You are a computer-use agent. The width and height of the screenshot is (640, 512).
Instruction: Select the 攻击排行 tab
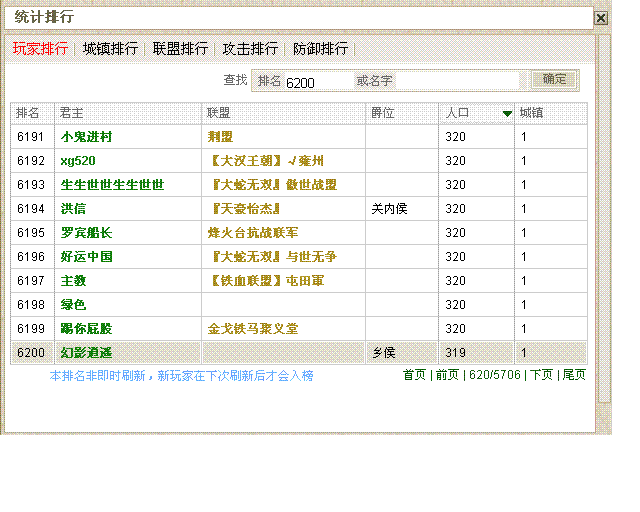tap(250, 49)
